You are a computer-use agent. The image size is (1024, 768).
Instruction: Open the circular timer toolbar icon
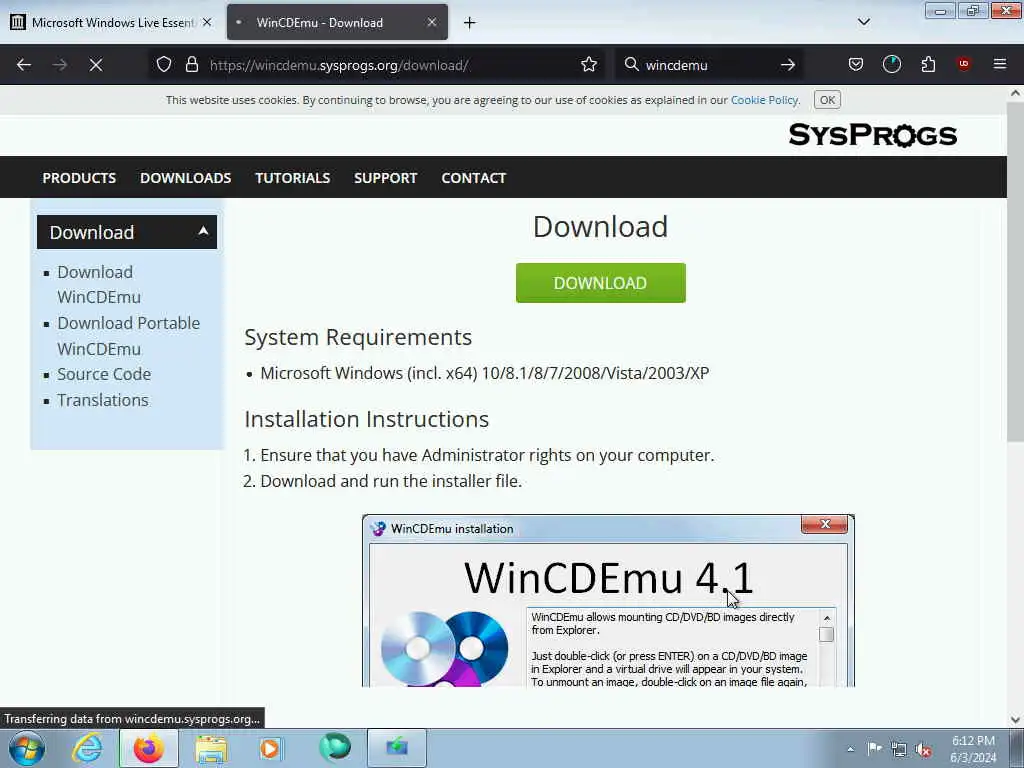point(891,65)
